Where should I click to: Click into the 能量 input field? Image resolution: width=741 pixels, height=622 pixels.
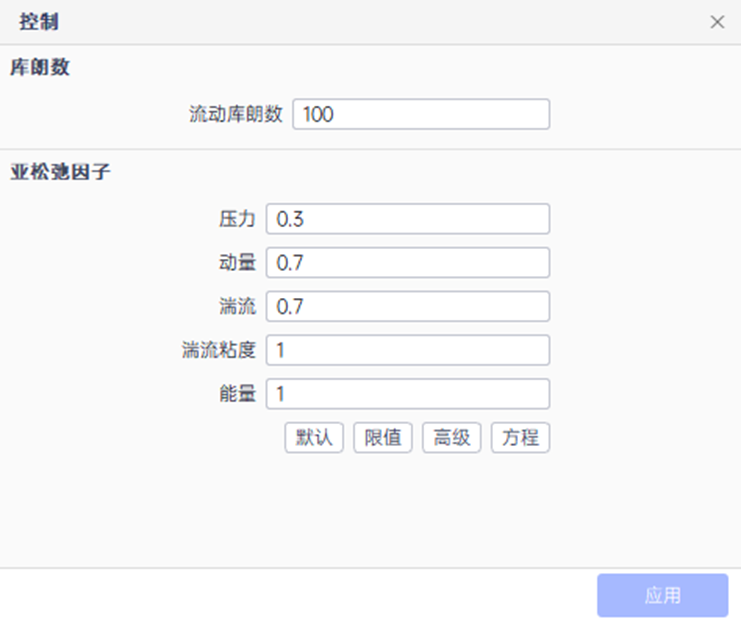[408, 394]
